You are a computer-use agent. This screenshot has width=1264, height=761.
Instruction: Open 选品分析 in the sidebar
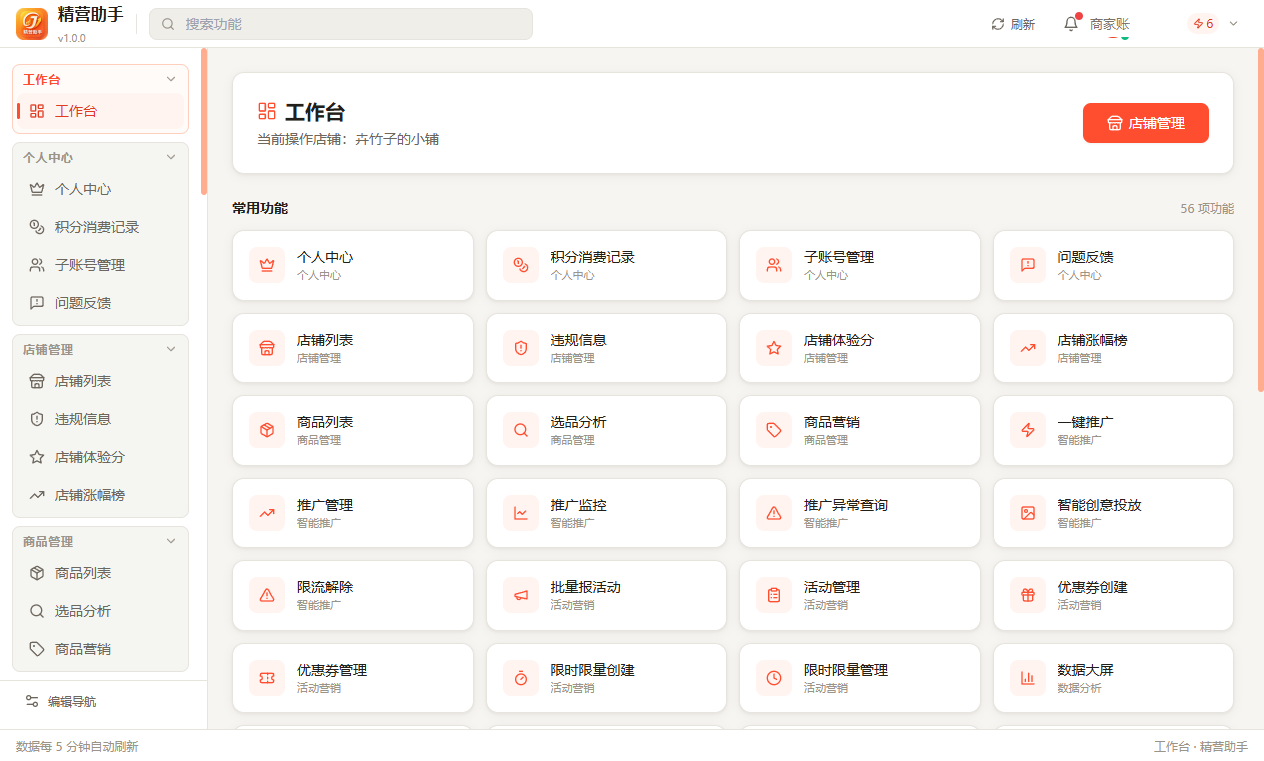100,611
